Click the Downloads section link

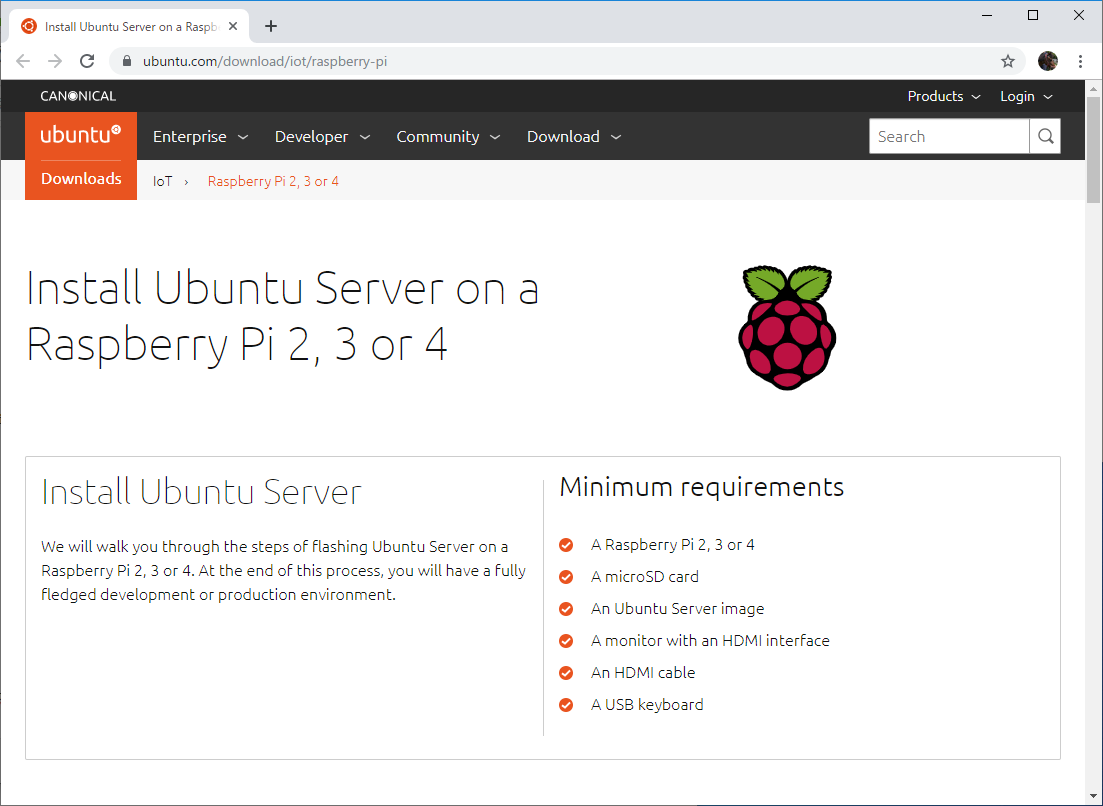pyautogui.click(x=81, y=179)
